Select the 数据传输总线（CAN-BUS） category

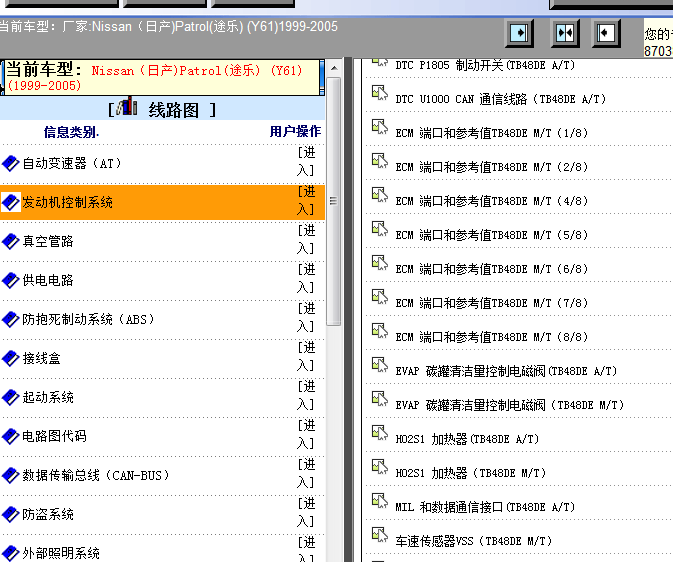click(96, 476)
